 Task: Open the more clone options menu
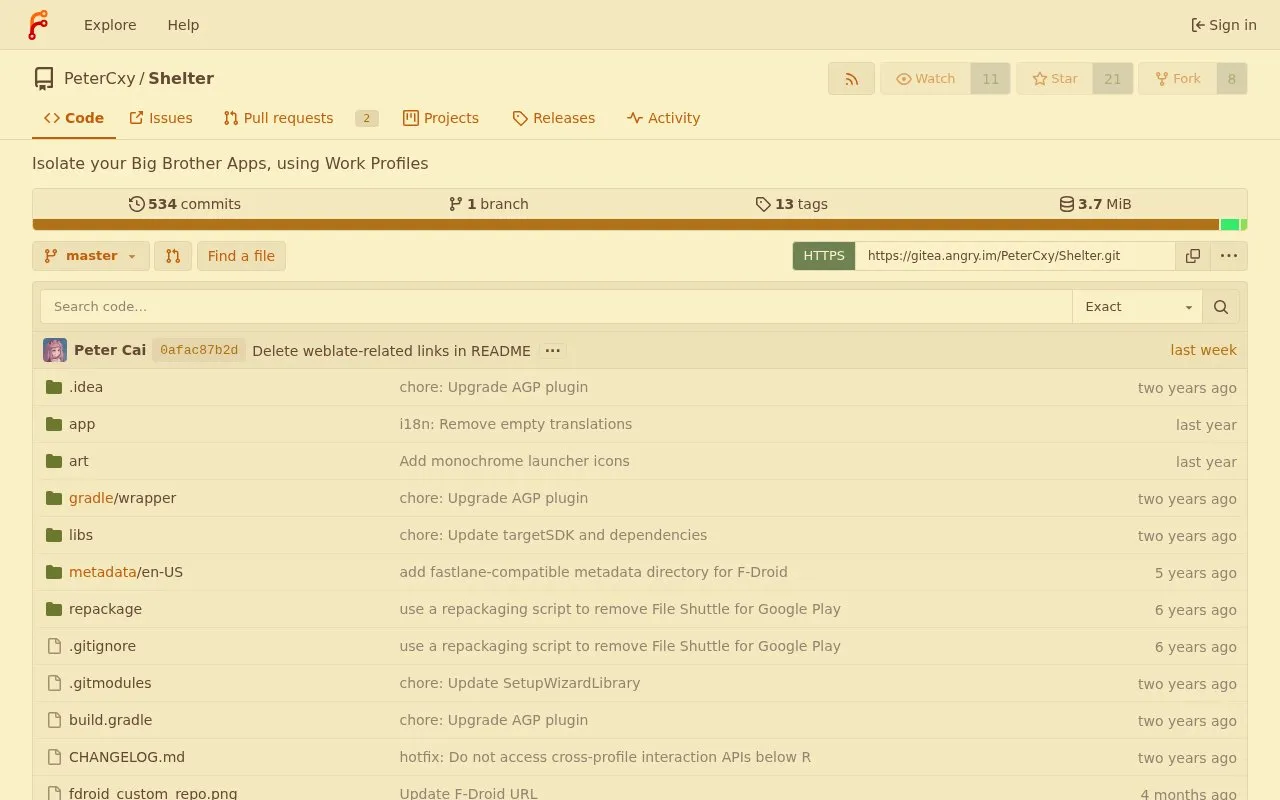[x=1229, y=256]
